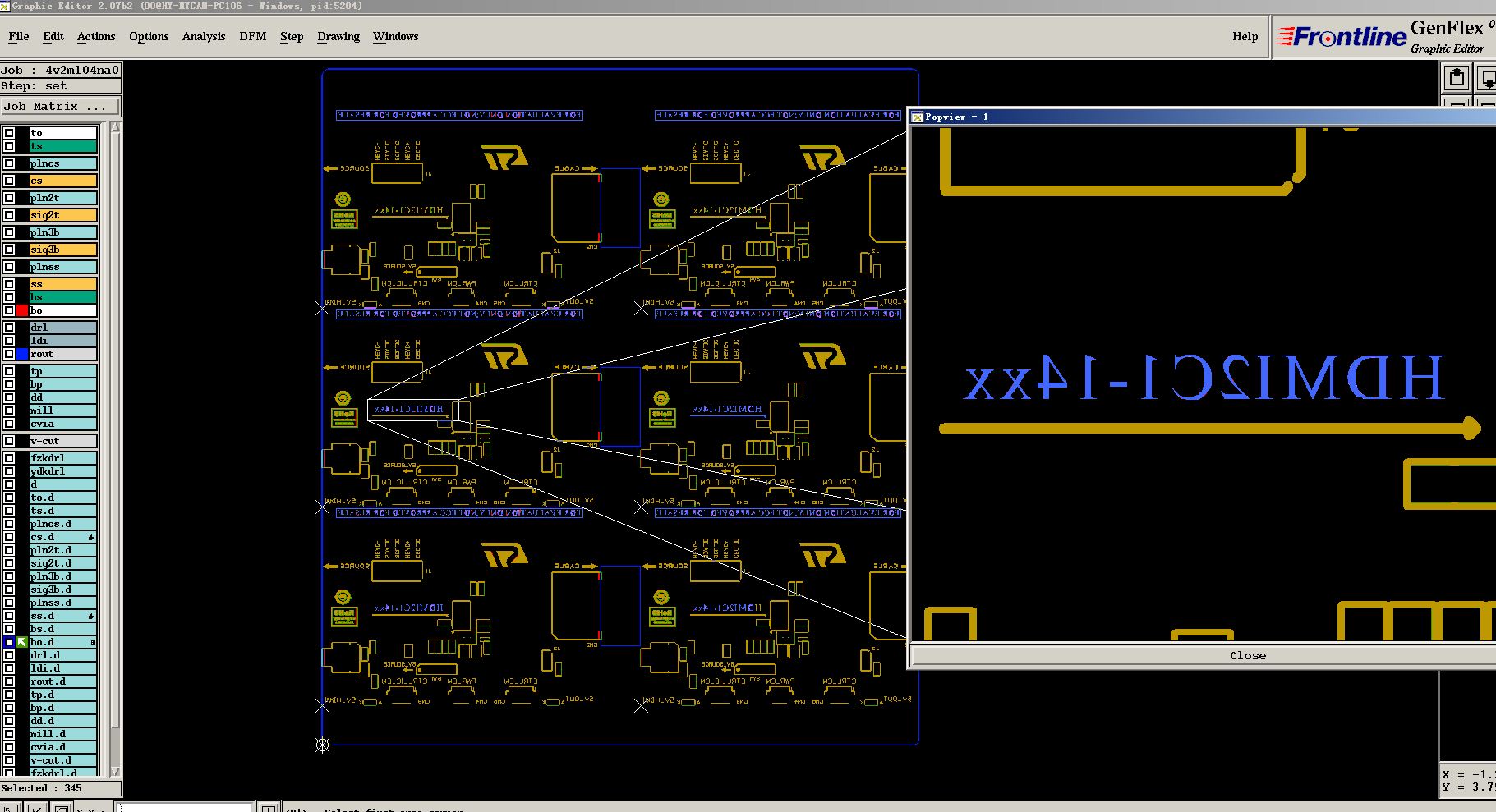The height and width of the screenshot is (812, 1496).
Task: Toggle the rout layer checkbox
Action: click(x=9, y=354)
